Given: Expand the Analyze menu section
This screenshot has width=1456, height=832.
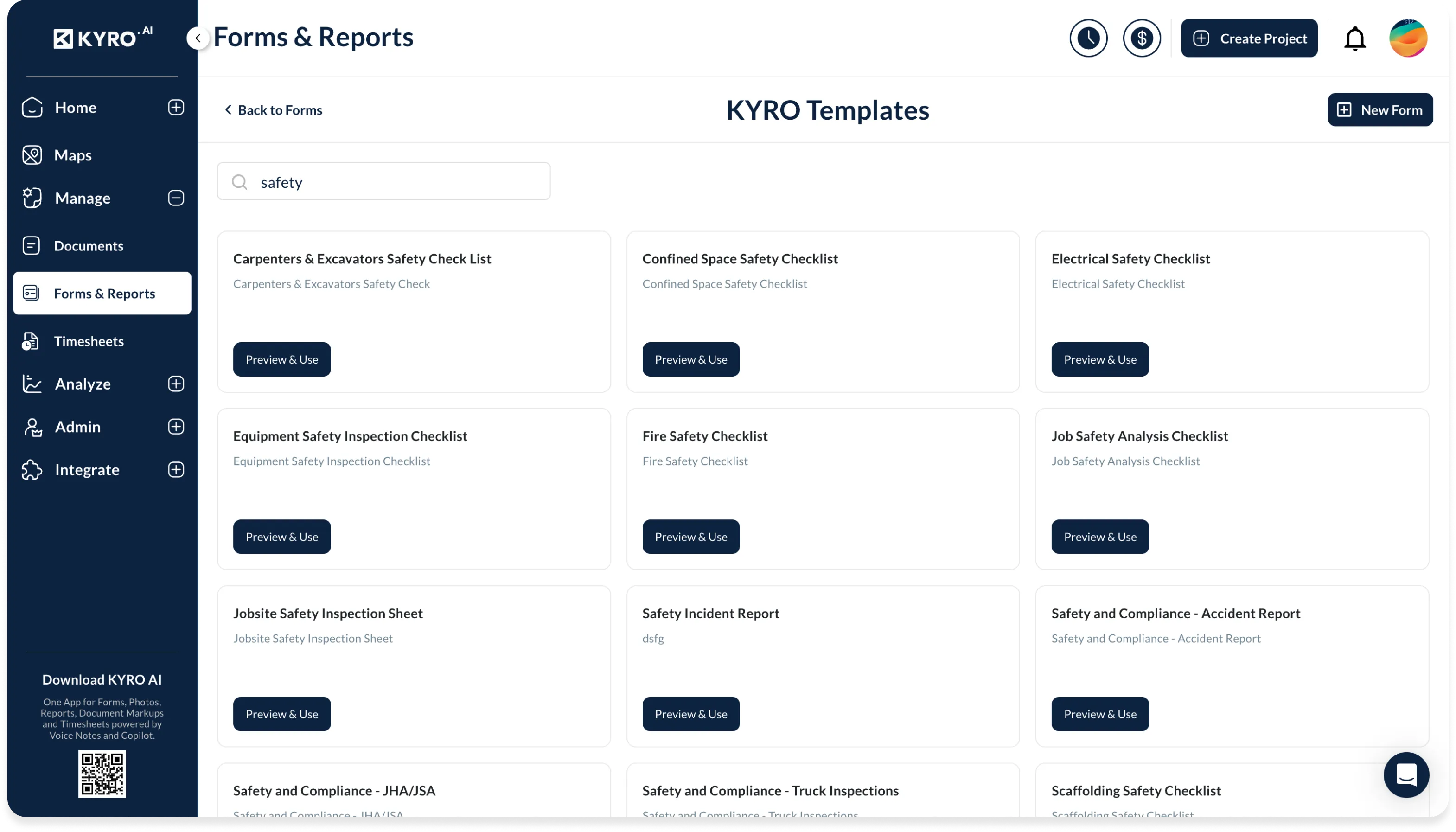Looking at the screenshot, I should (x=176, y=384).
